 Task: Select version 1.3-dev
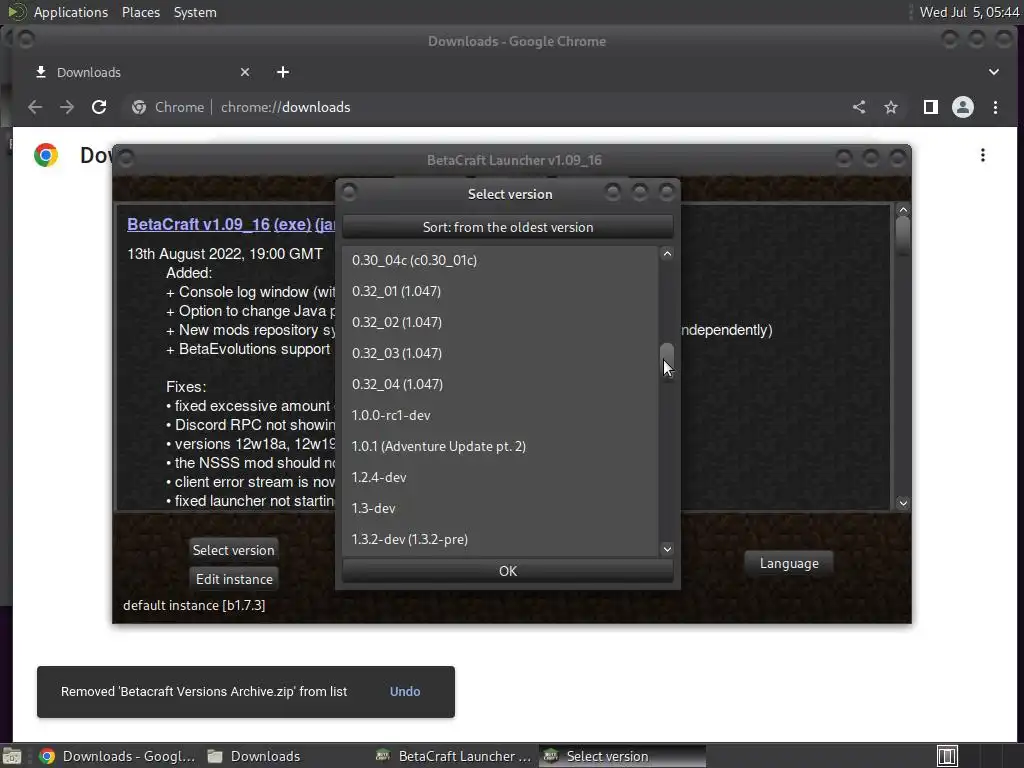click(x=500, y=508)
